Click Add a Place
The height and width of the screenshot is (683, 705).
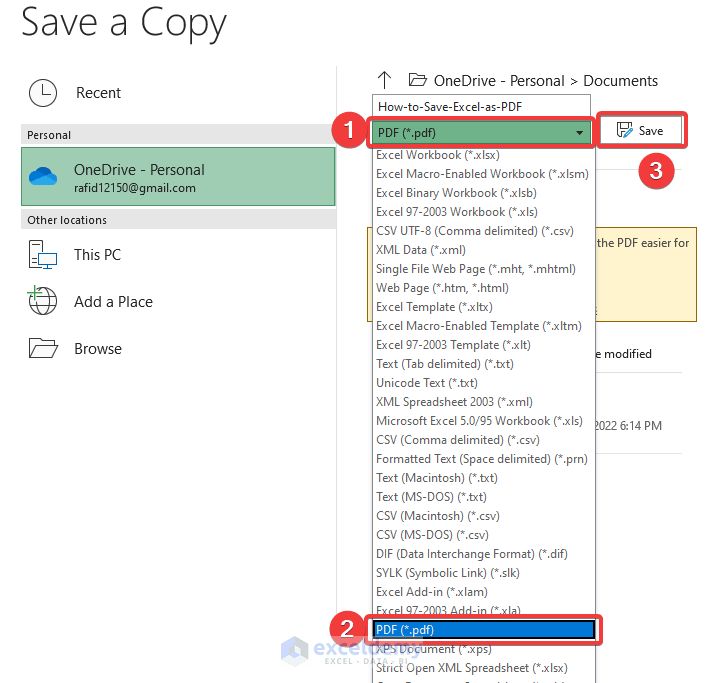178,301
